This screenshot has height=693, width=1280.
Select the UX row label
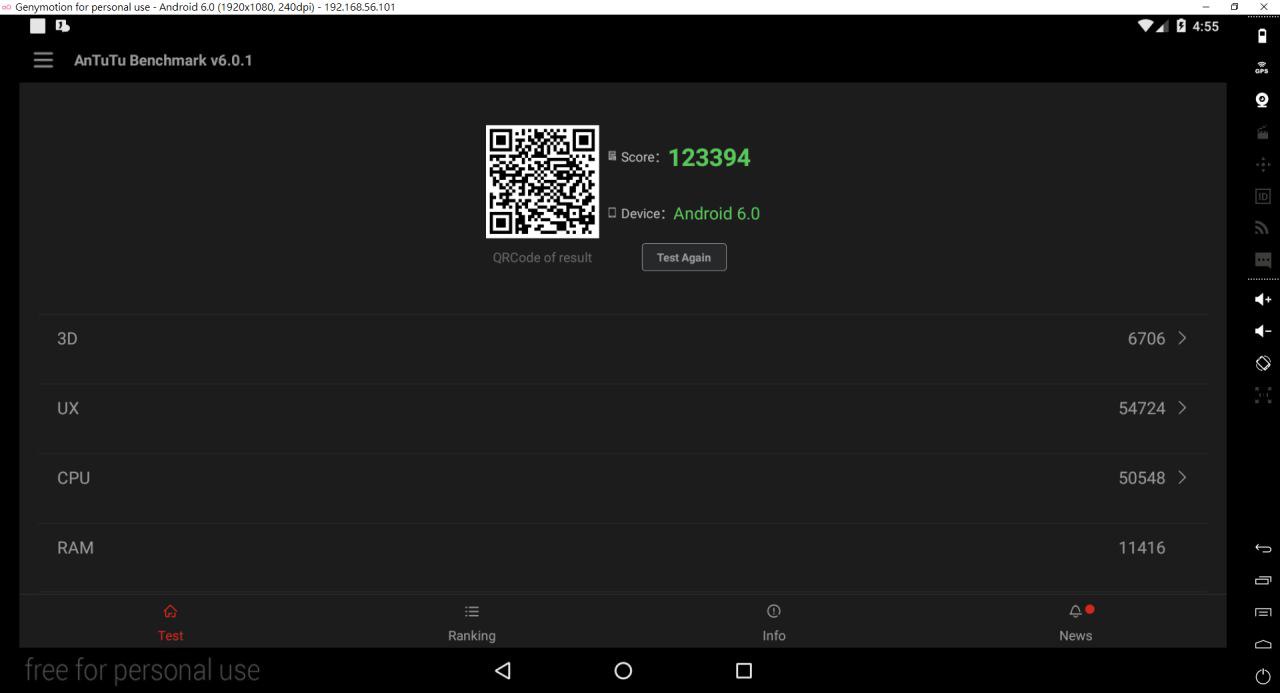coord(68,408)
